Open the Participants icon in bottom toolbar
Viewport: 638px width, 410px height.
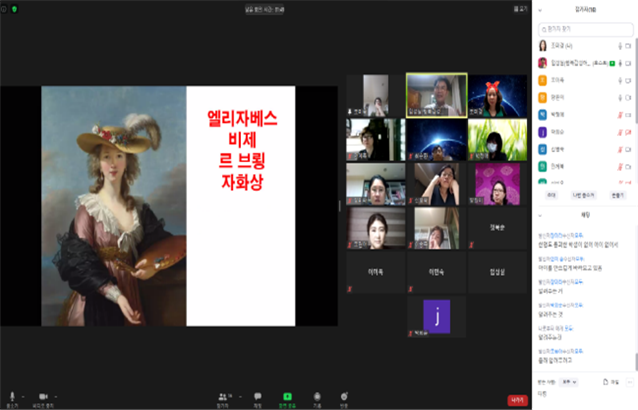pyautogui.click(x=223, y=397)
